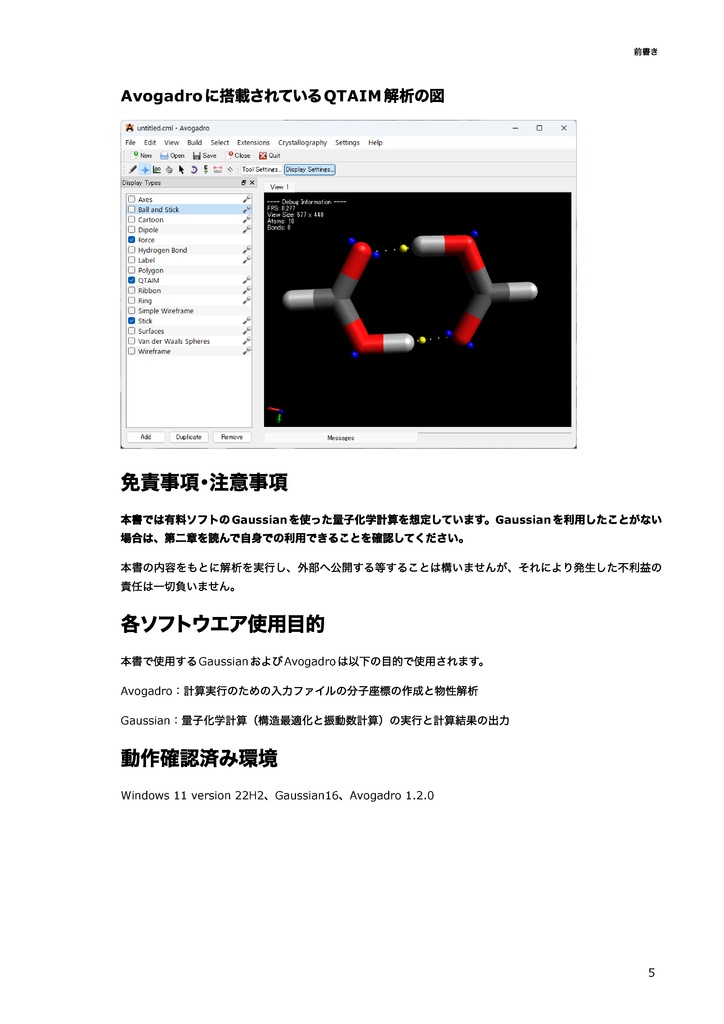Open the View menu
The width and height of the screenshot is (724, 1024).
click(172, 142)
